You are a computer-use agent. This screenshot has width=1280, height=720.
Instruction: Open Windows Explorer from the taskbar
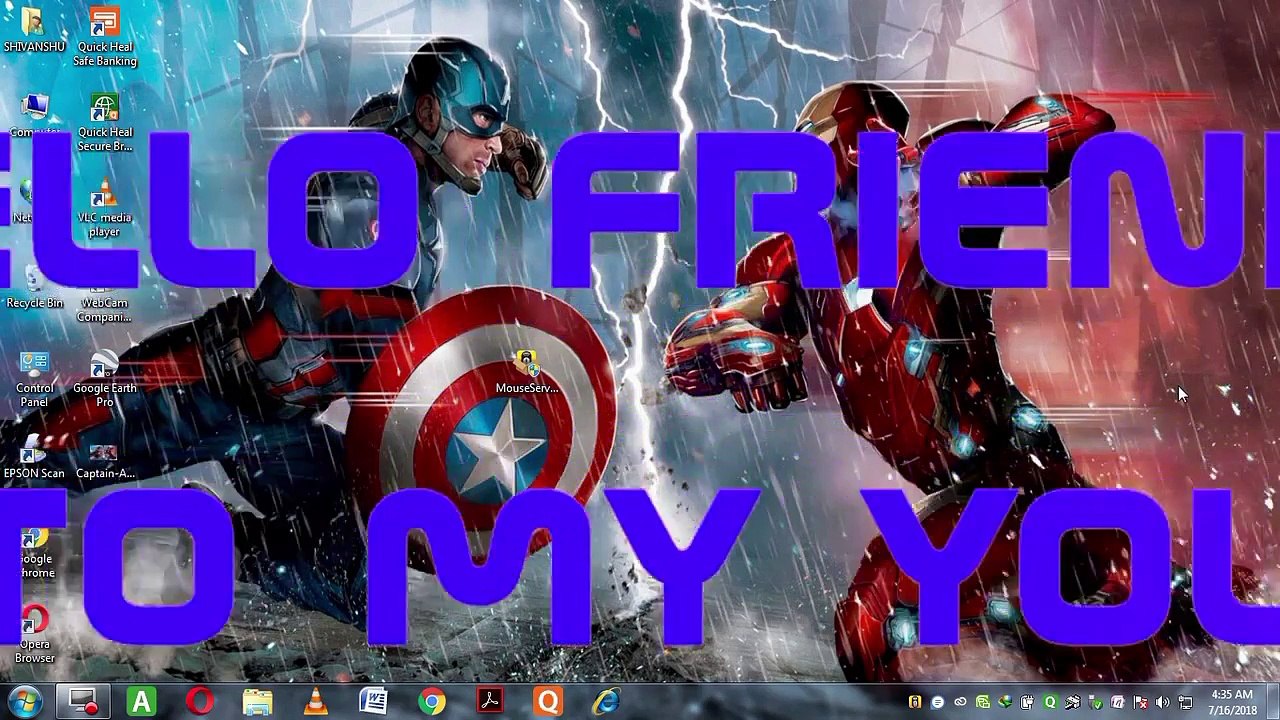point(257,702)
